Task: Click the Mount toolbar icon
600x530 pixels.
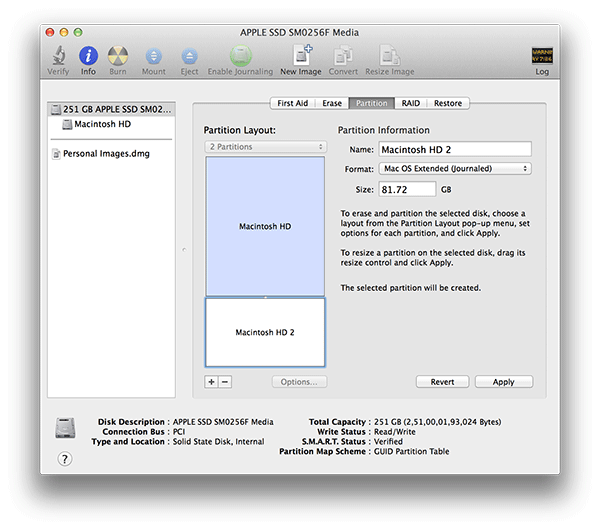Action: [x=154, y=57]
